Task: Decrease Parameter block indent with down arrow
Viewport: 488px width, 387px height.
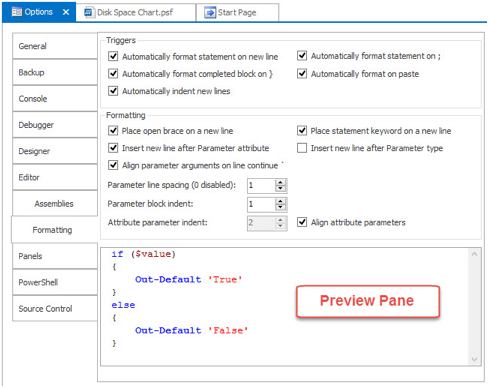Action: 281,208
